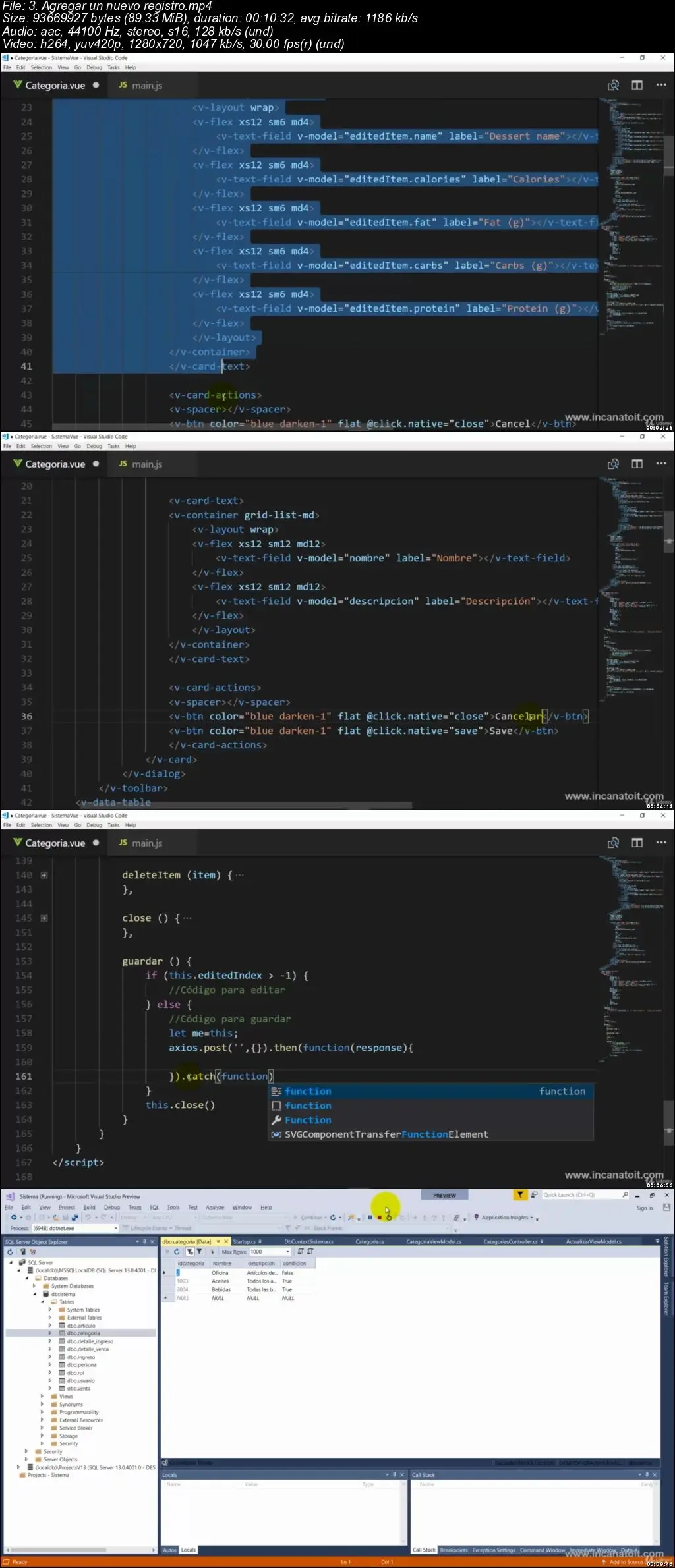Pause debugging in the Visual Studio toolbar

point(370,1218)
